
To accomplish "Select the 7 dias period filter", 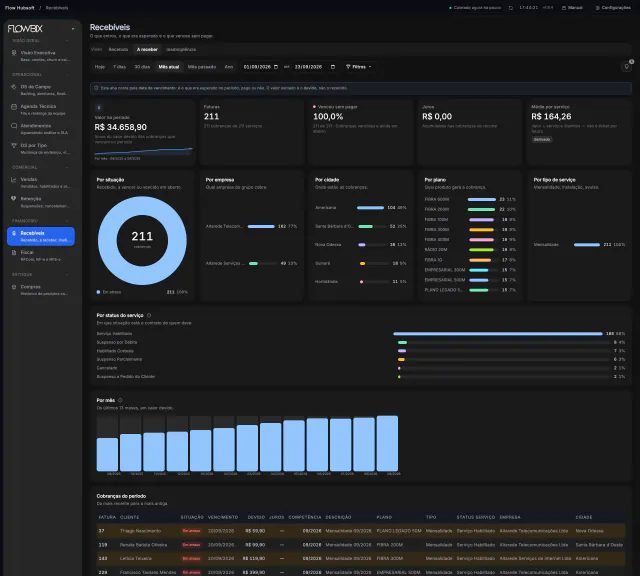I will point(120,67).
